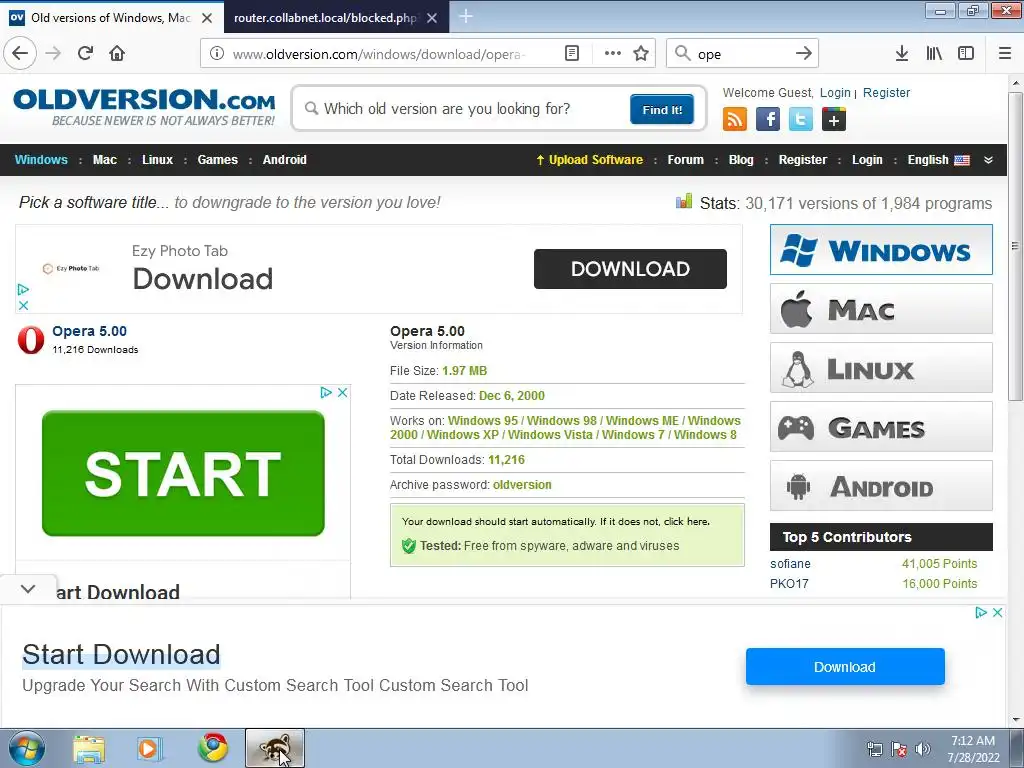1024x768 pixels.
Task: Click the Opera 5.00 title link
Action: click(x=89, y=331)
